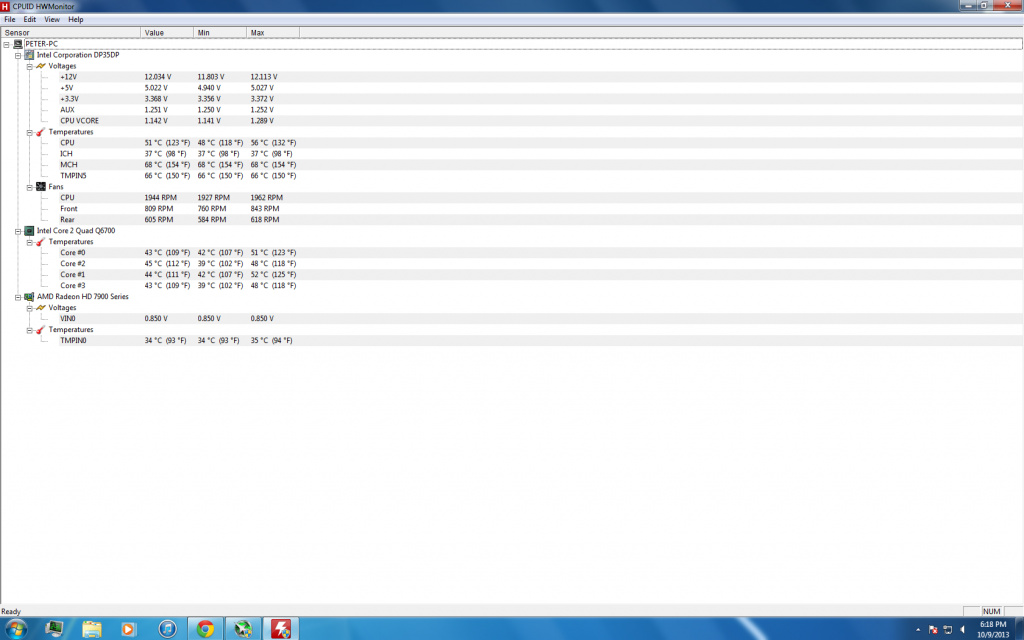Select the CPU VCORE voltage row

click(x=80, y=121)
